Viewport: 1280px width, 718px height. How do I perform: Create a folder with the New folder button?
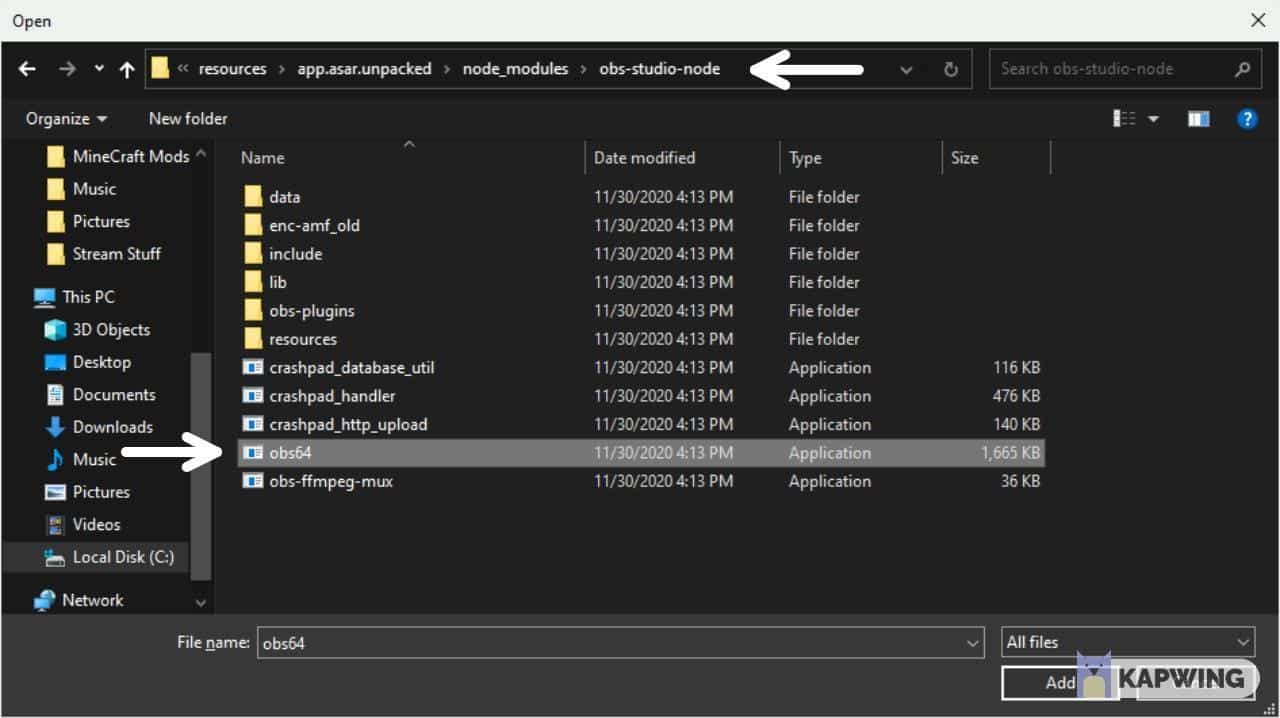[x=188, y=118]
